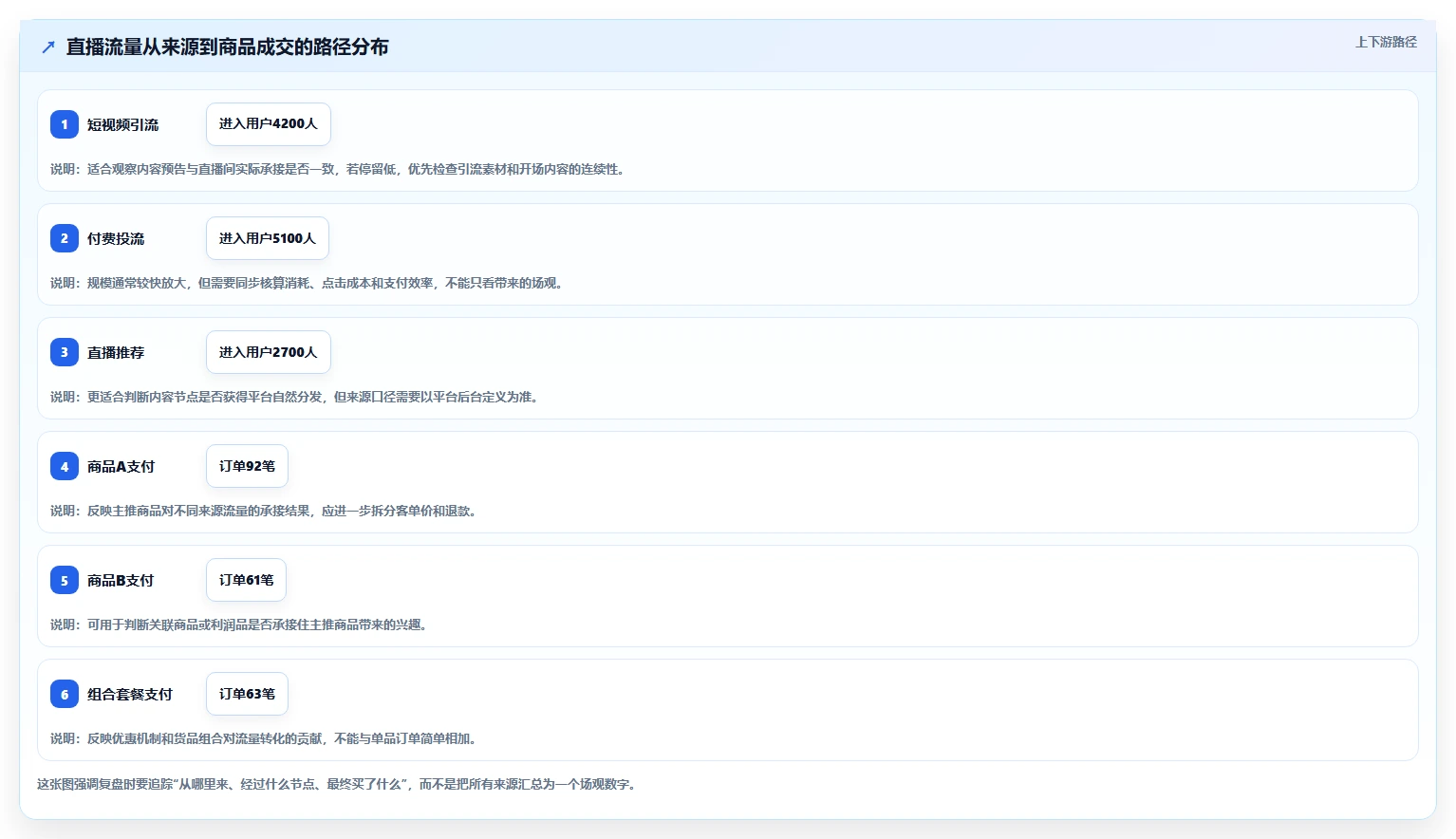The height and width of the screenshot is (839, 1456).
Task: Click the footer note starting 这张图强调复盘时
Action: click(336, 784)
